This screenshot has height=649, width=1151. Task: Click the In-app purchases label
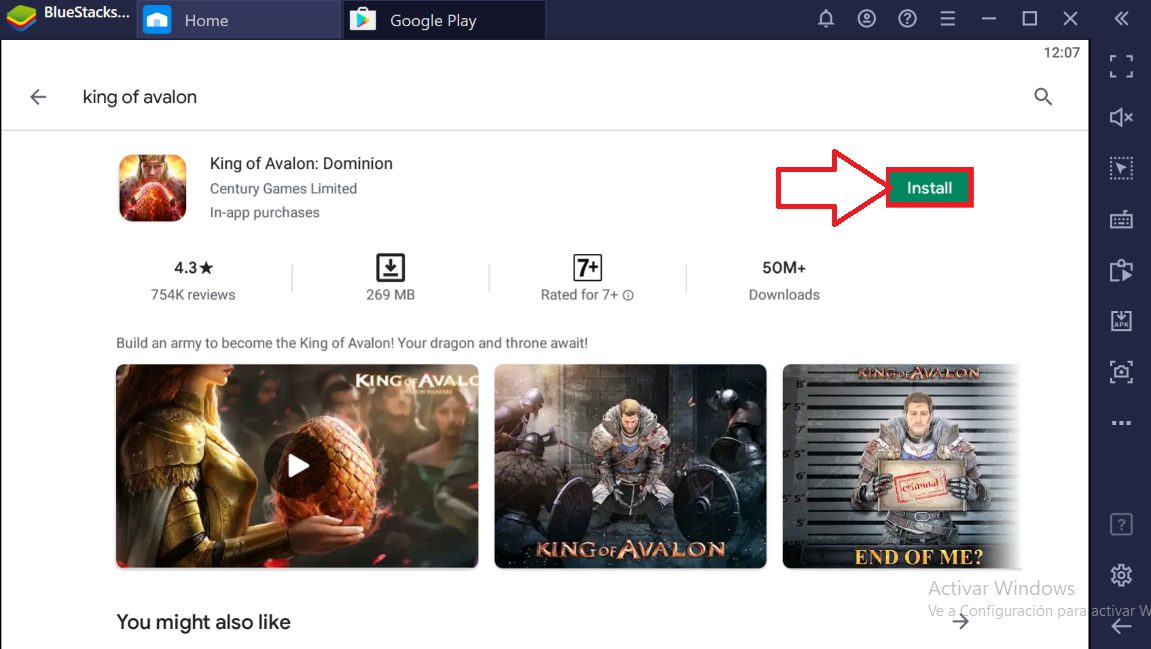coord(264,213)
